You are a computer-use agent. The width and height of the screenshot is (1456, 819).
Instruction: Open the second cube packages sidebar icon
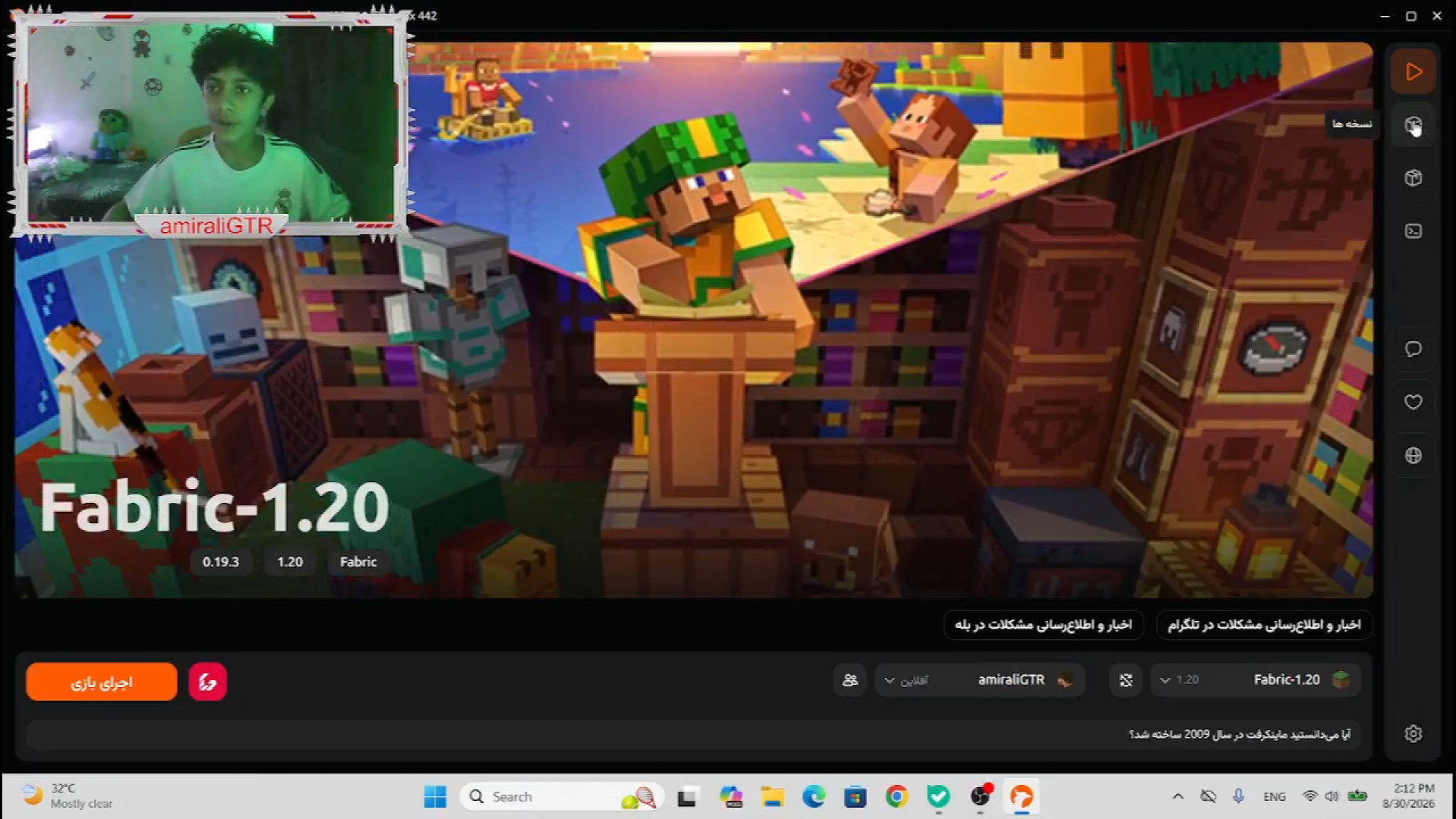(1413, 178)
